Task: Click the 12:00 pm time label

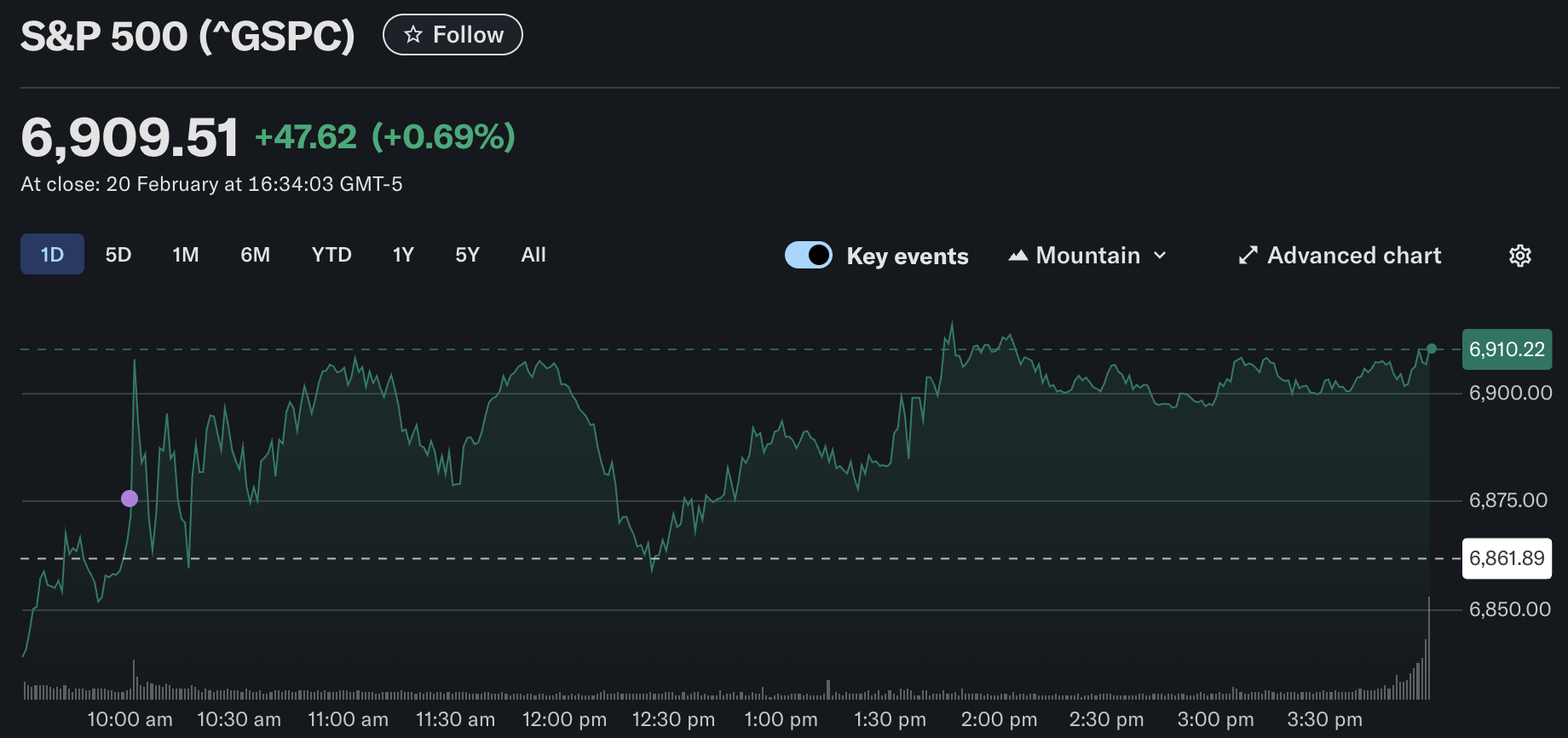Action: coord(564,719)
